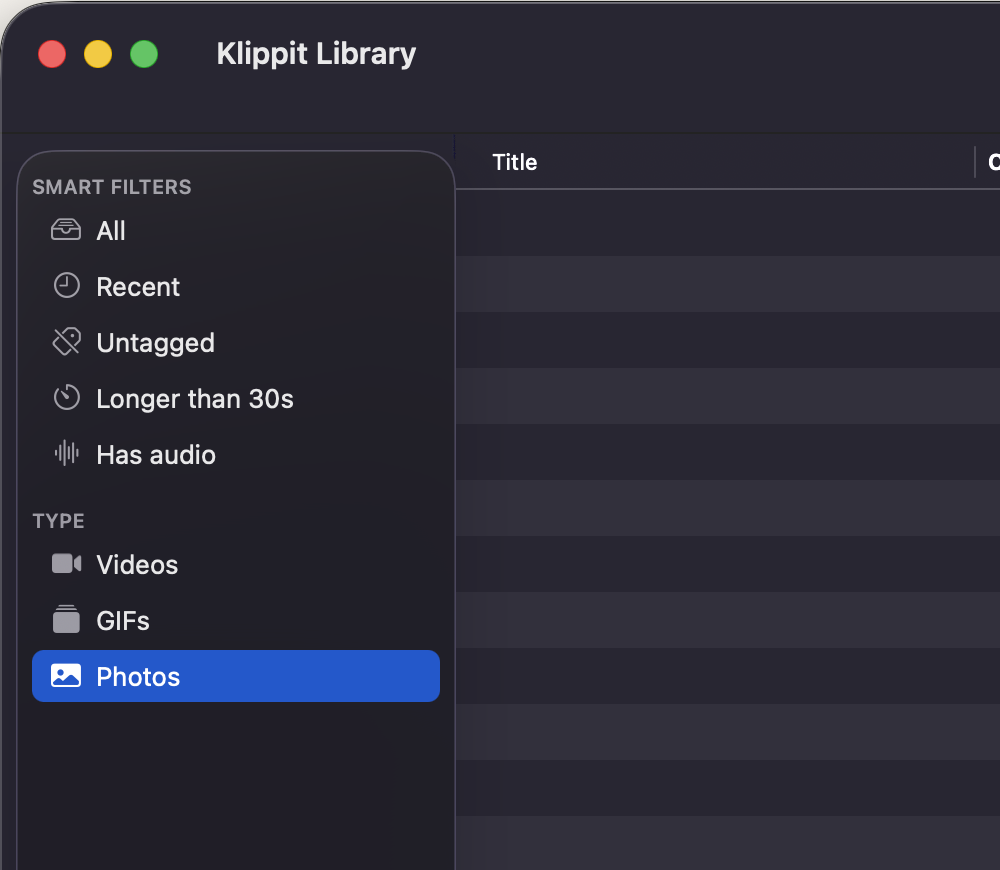
Task: Show Recent items filter
Action: [236, 286]
